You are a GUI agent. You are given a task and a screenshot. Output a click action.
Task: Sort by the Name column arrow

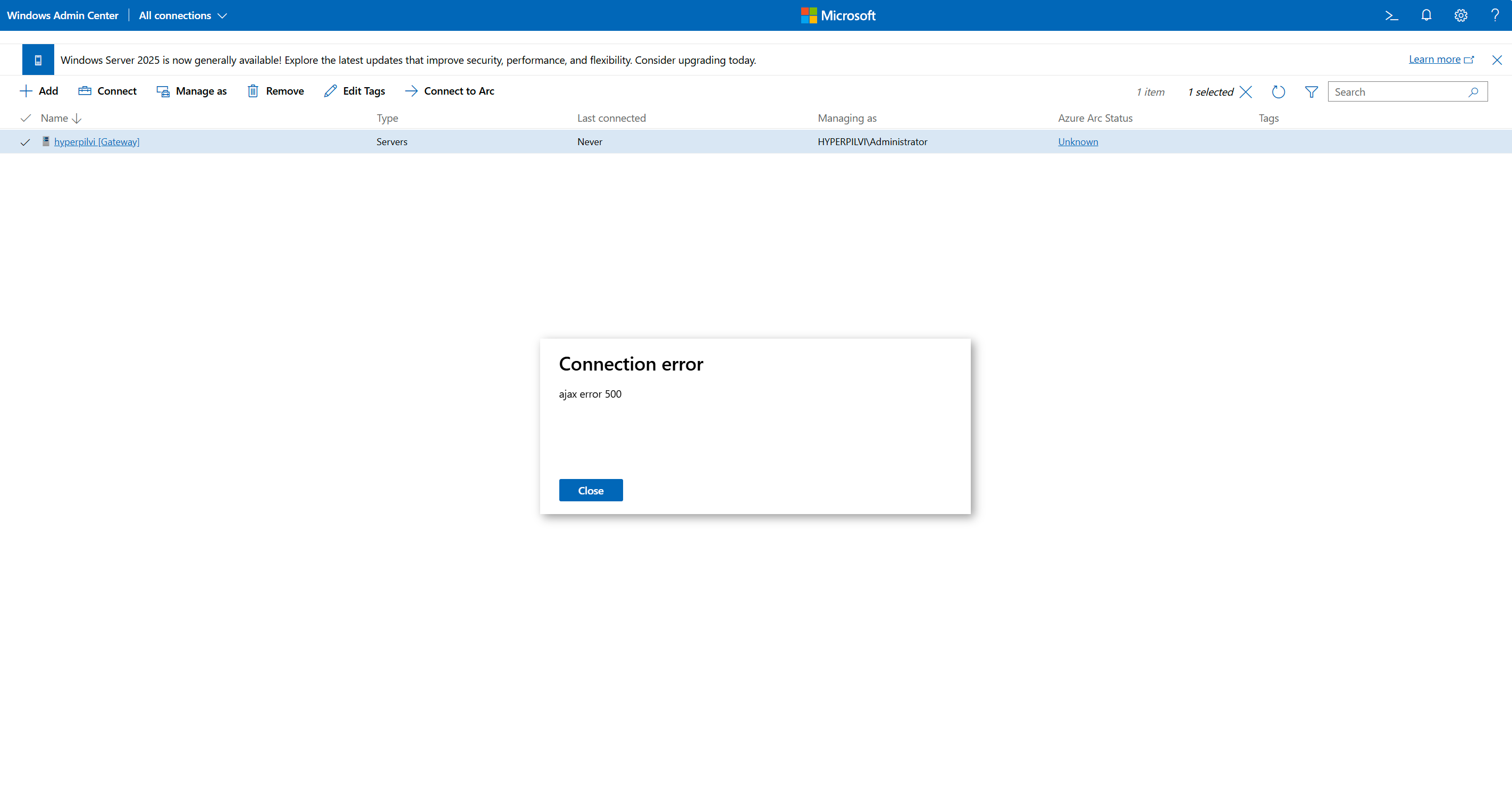pos(77,119)
